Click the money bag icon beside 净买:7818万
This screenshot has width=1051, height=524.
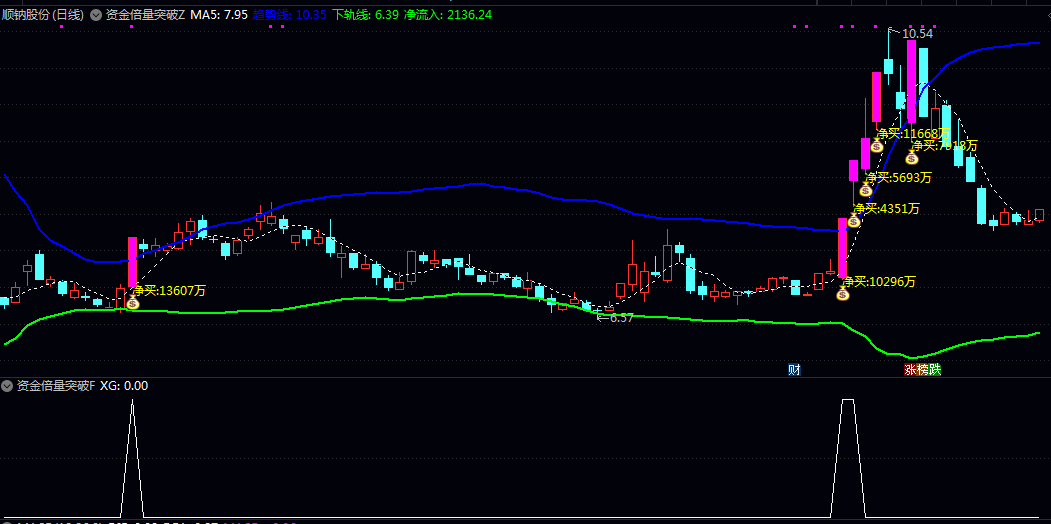(912, 158)
